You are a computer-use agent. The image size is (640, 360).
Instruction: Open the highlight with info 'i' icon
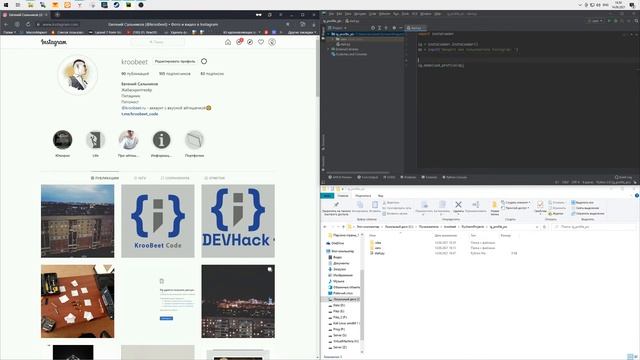(x=162, y=140)
